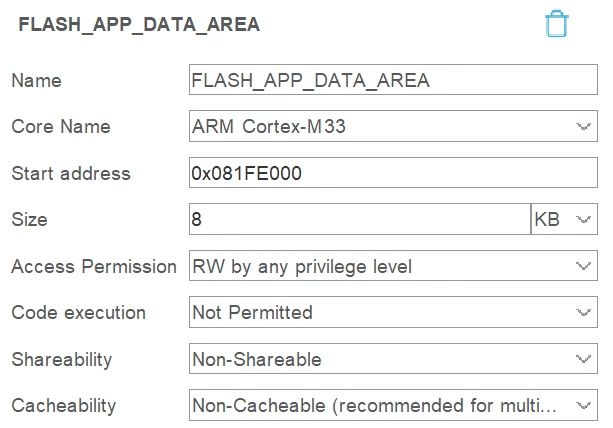This screenshot has width=613, height=428.
Task: Click the Shareability chevron arrow
Action: (x=583, y=359)
